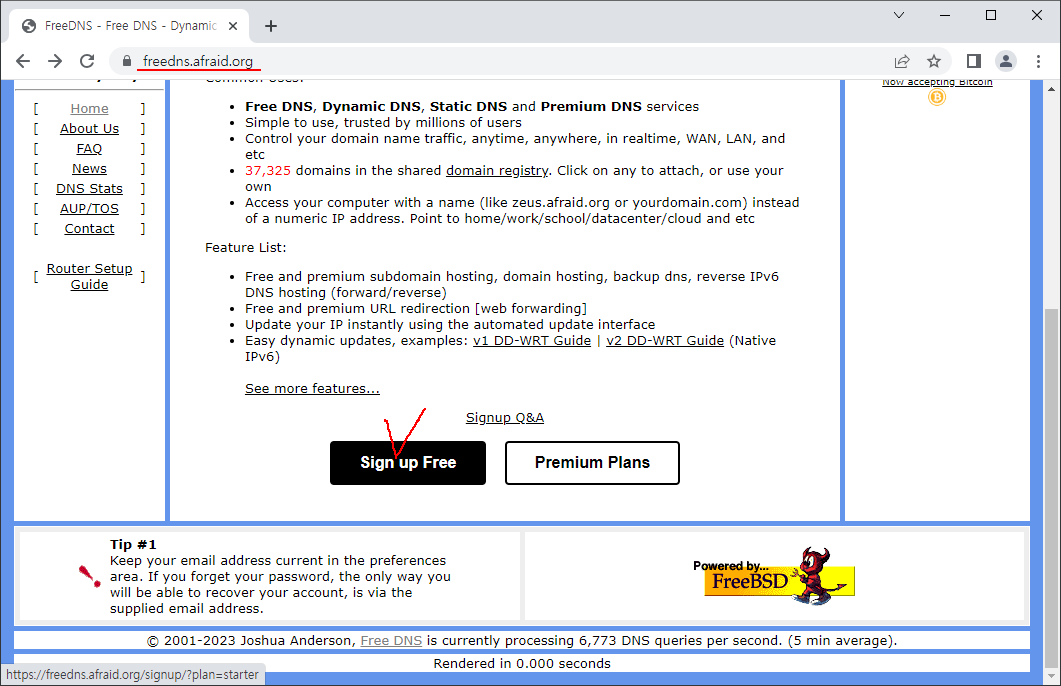Click Rendered in 0.000 seconds text
Viewport: 1061px width, 686px height.
pyautogui.click(x=522, y=664)
